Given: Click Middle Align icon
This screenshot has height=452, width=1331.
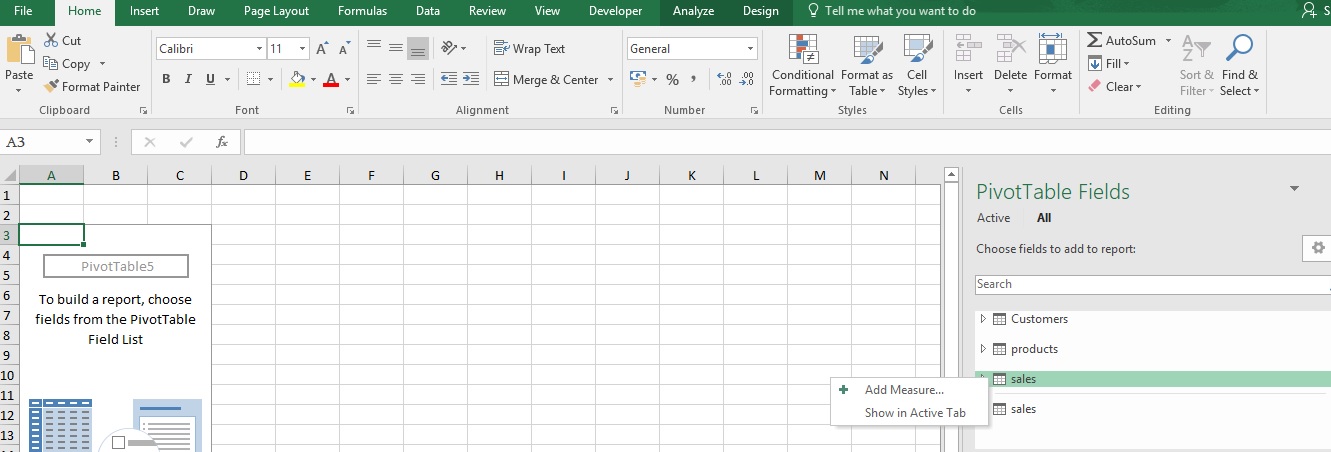Looking at the screenshot, I should [x=396, y=46].
